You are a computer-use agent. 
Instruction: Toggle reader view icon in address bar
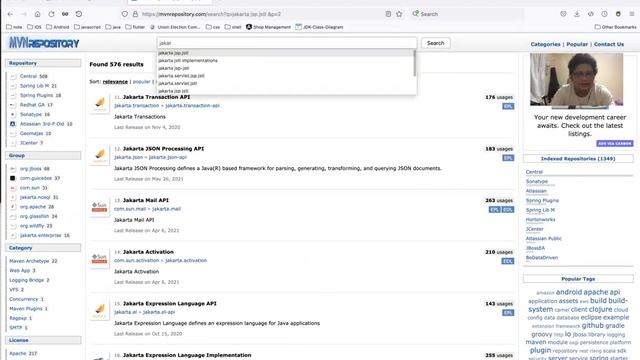pos(388,14)
